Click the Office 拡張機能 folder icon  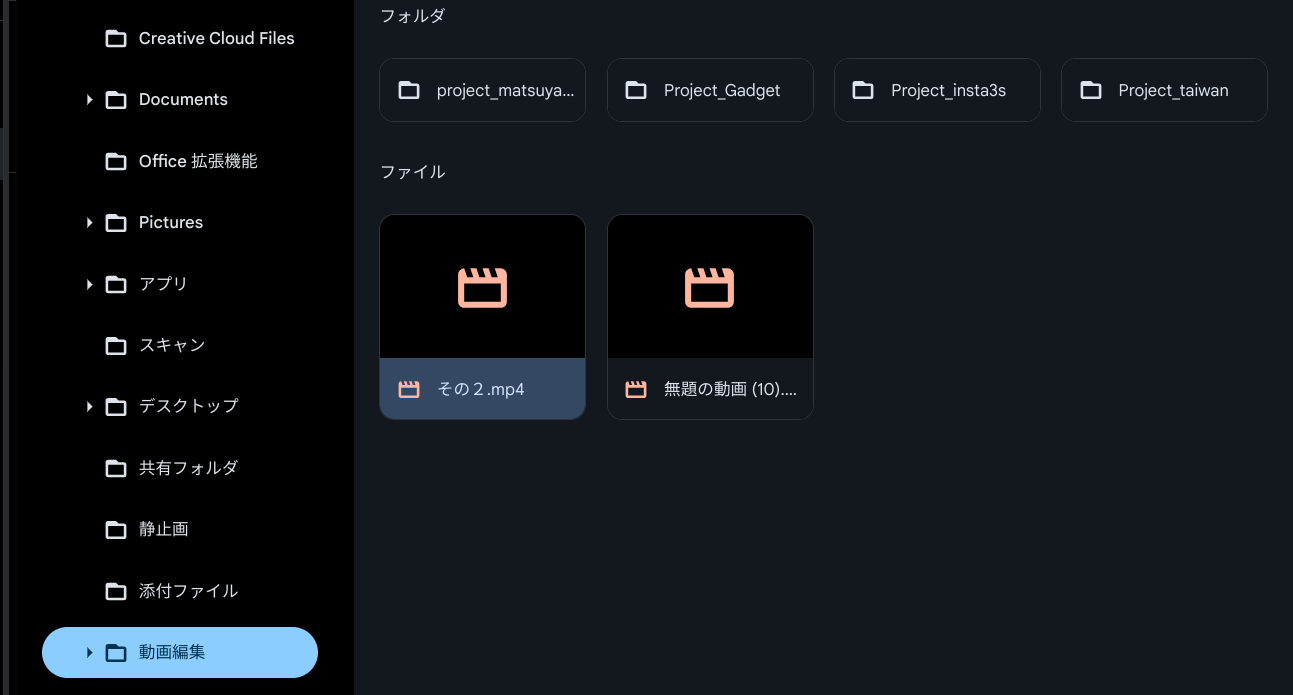pyautogui.click(x=116, y=161)
